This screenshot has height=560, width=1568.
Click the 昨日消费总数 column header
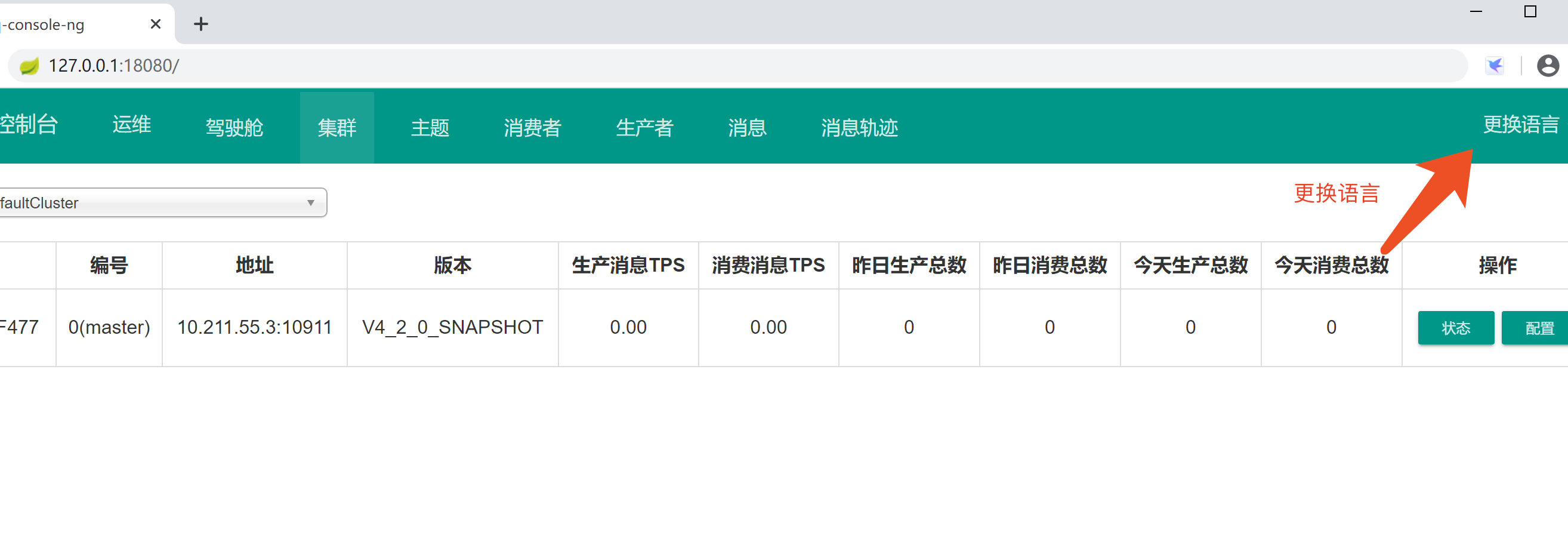[1050, 265]
